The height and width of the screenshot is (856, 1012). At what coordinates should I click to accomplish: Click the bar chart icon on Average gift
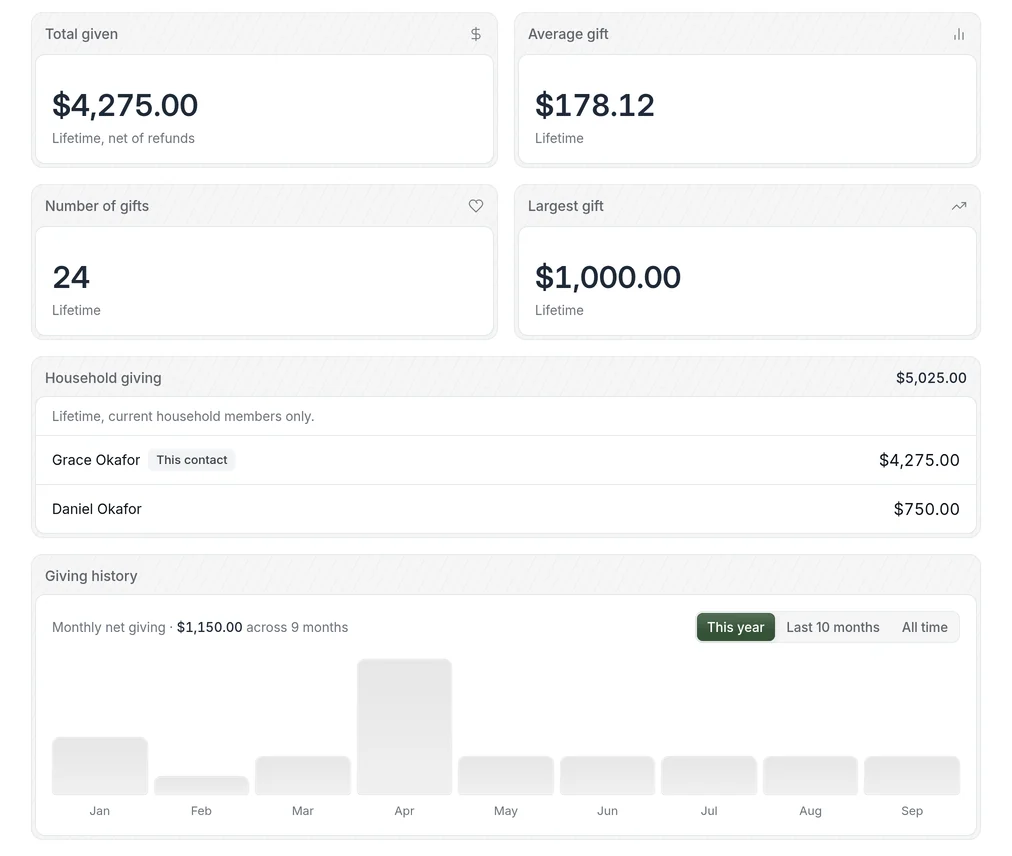click(x=959, y=34)
